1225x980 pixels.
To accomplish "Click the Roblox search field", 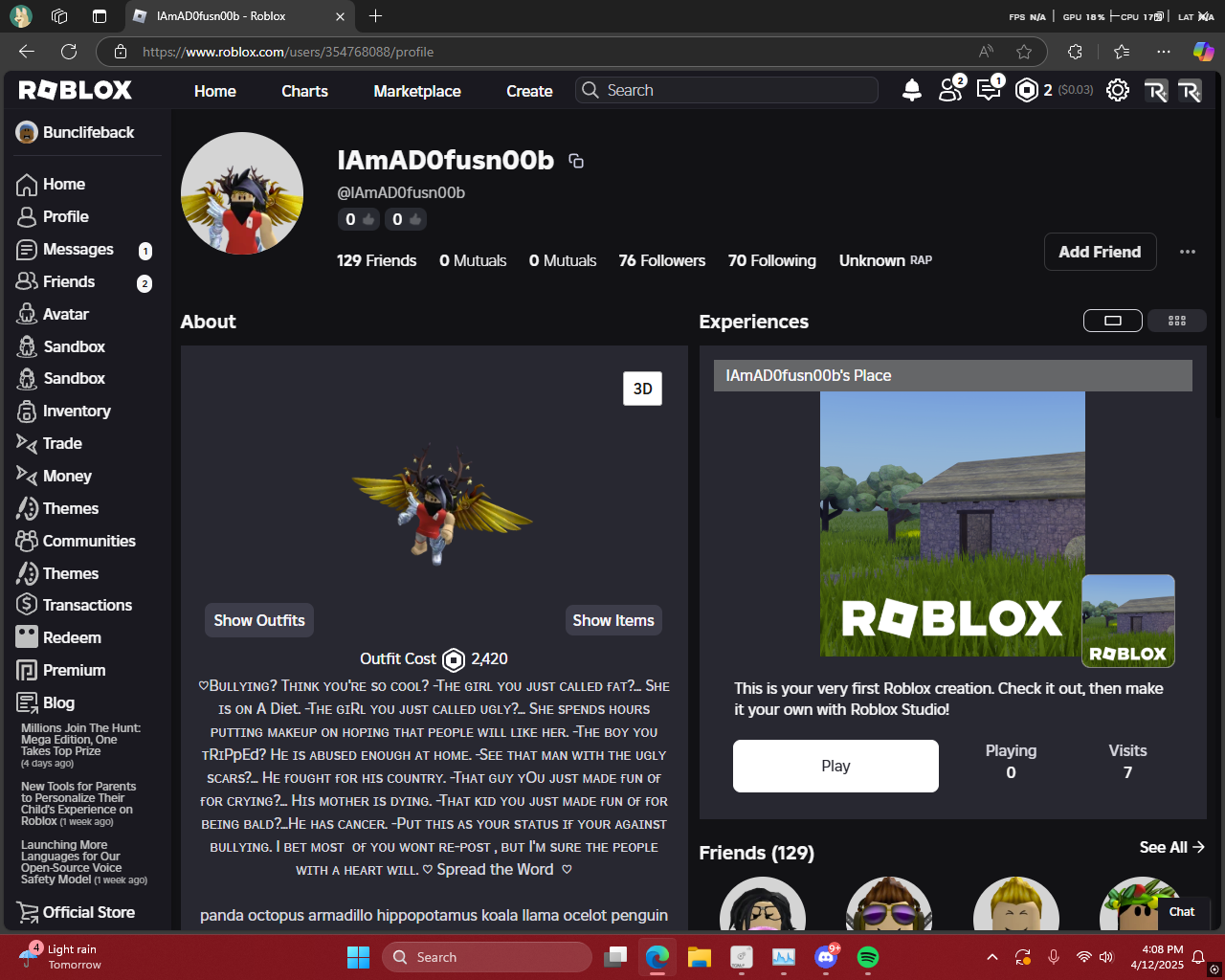I will (x=727, y=90).
